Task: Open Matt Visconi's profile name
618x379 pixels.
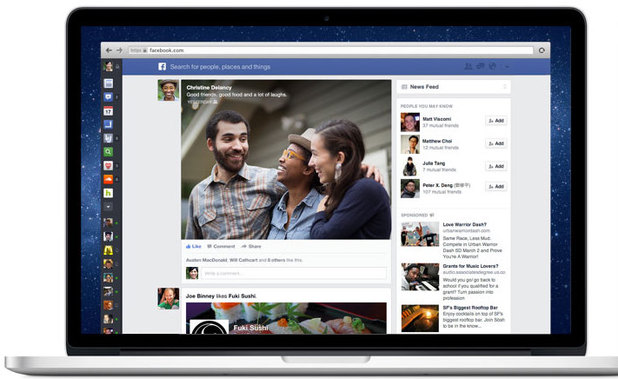Action: pos(437,119)
